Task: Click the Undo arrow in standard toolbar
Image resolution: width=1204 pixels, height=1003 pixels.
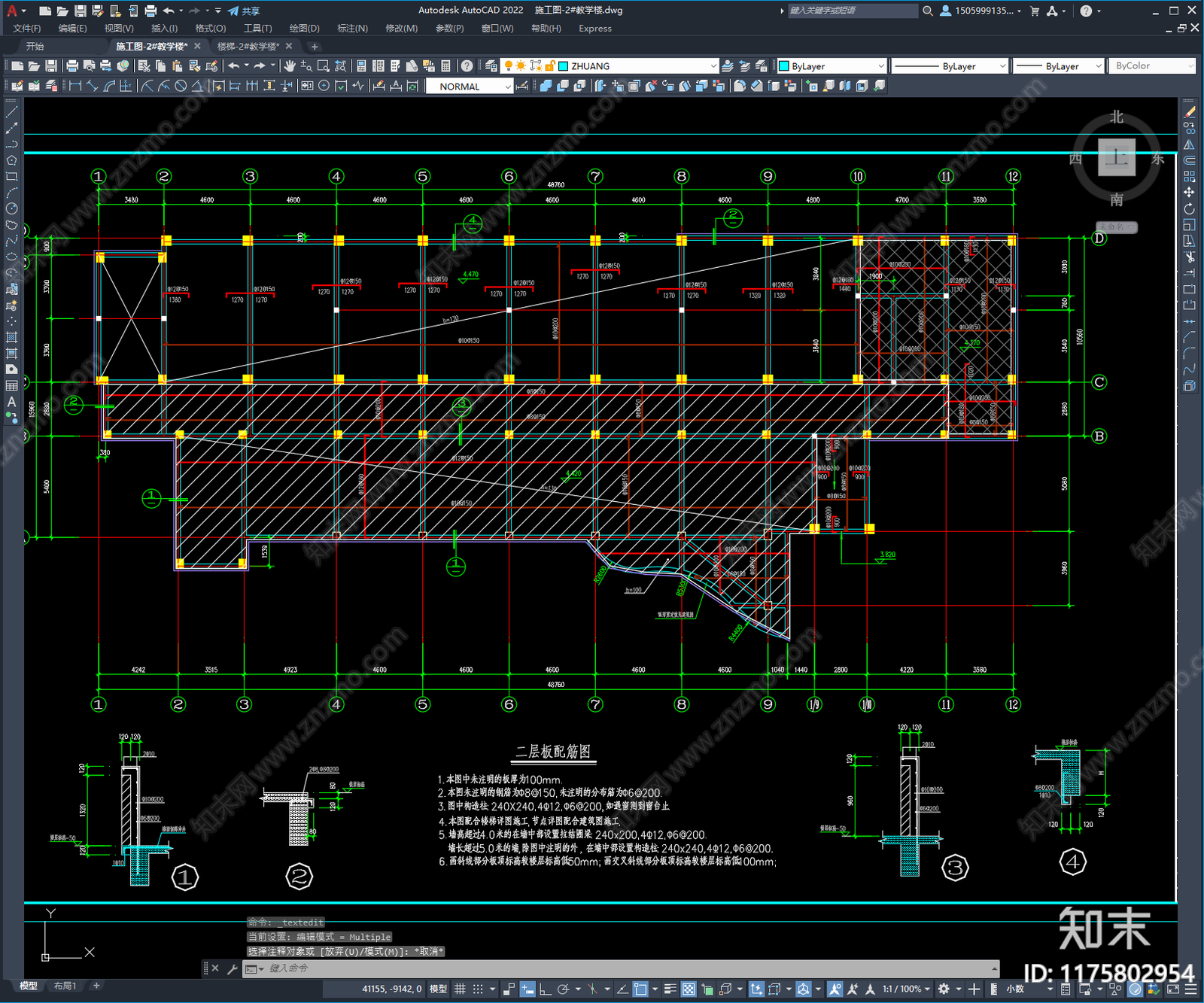Action: pyautogui.click(x=234, y=66)
